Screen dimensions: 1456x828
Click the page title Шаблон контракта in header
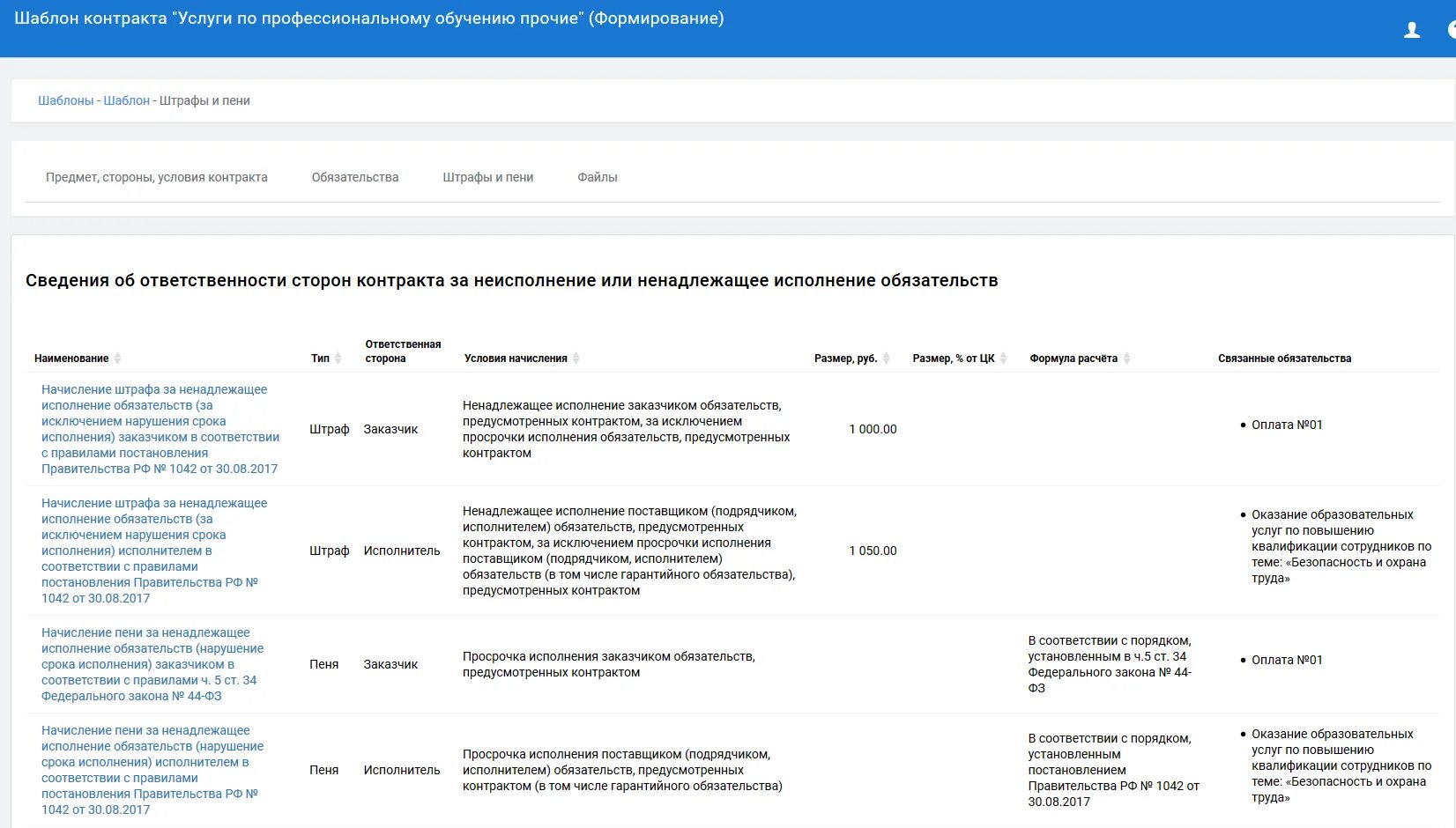[369, 18]
